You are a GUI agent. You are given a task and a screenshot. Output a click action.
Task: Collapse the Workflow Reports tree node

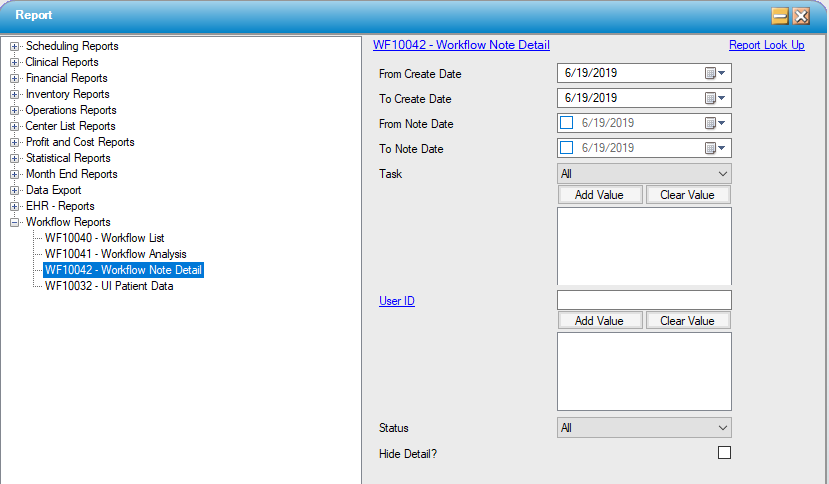click(15, 222)
